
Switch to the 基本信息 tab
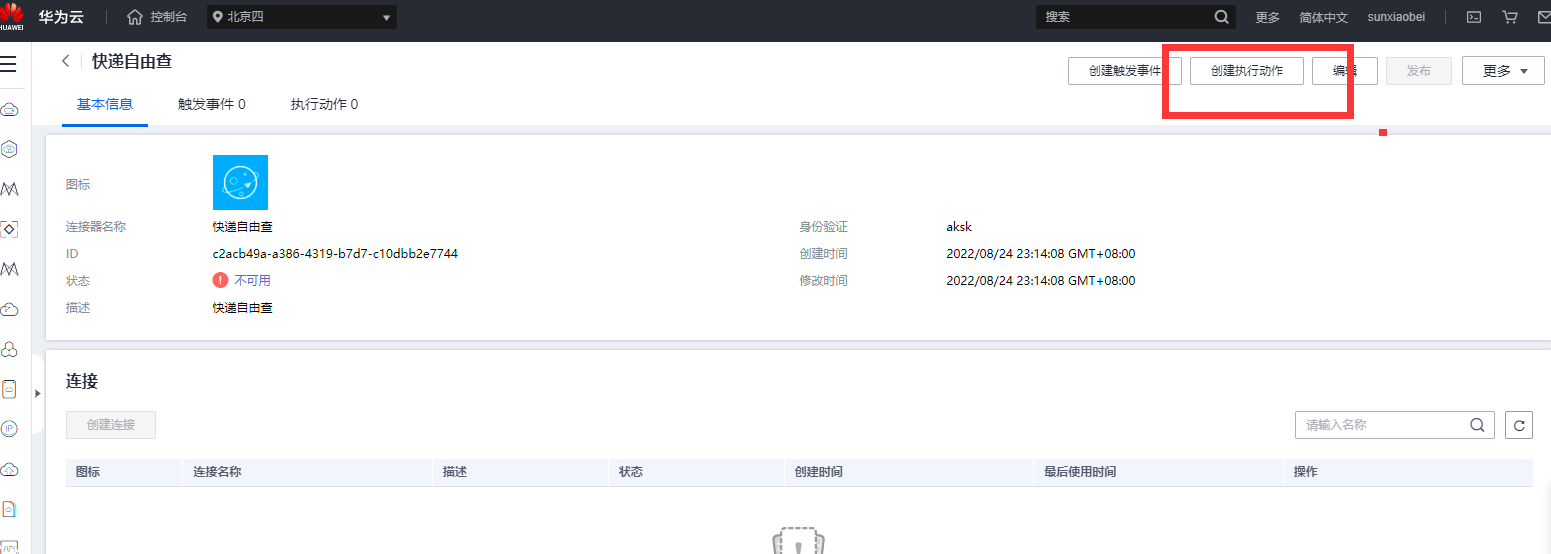point(105,104)
